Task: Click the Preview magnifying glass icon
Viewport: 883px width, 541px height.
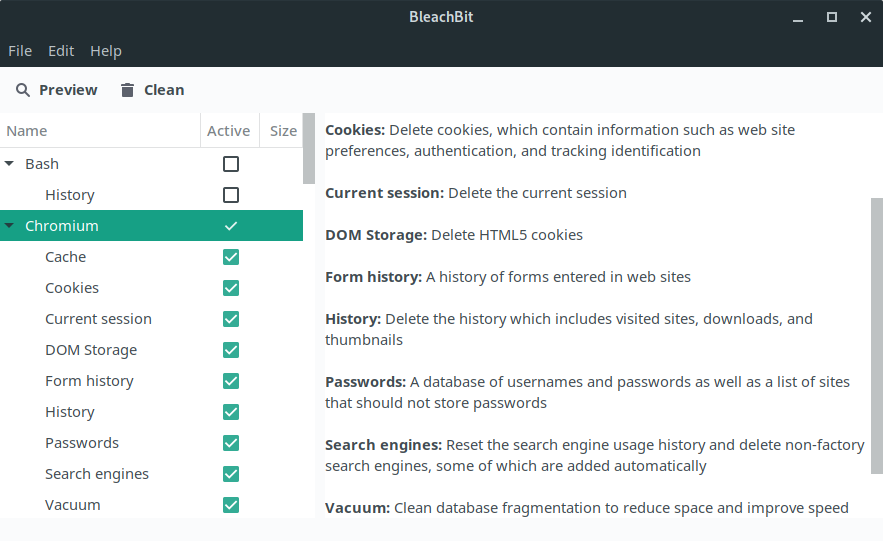Action: [23, 90]
